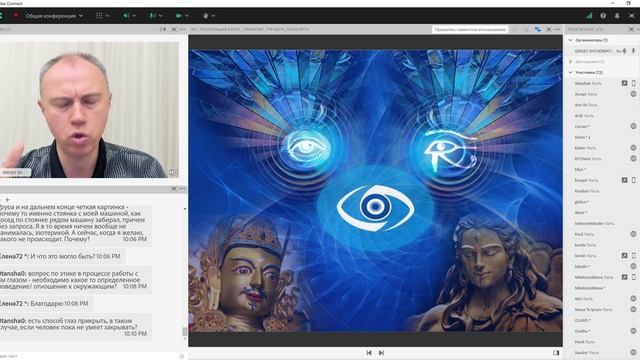The height and width of the screenshot is (360, 640).
Task: Open the help icon in the top bar
Action: tap(603, 16)
